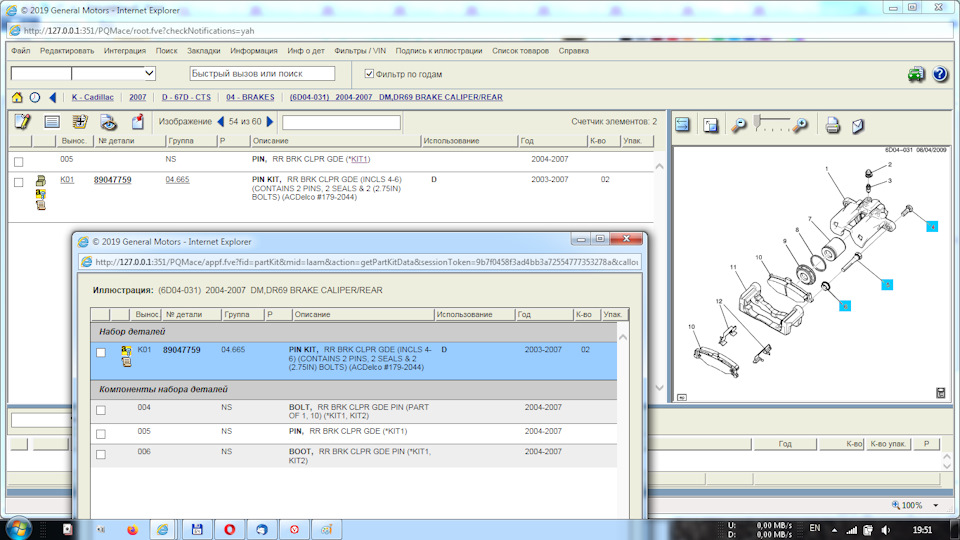Image resolution: width=960 pixels, height=540 pixels.
Task: Show hidden tray icons arrow
Action: (x=834, y=530)
